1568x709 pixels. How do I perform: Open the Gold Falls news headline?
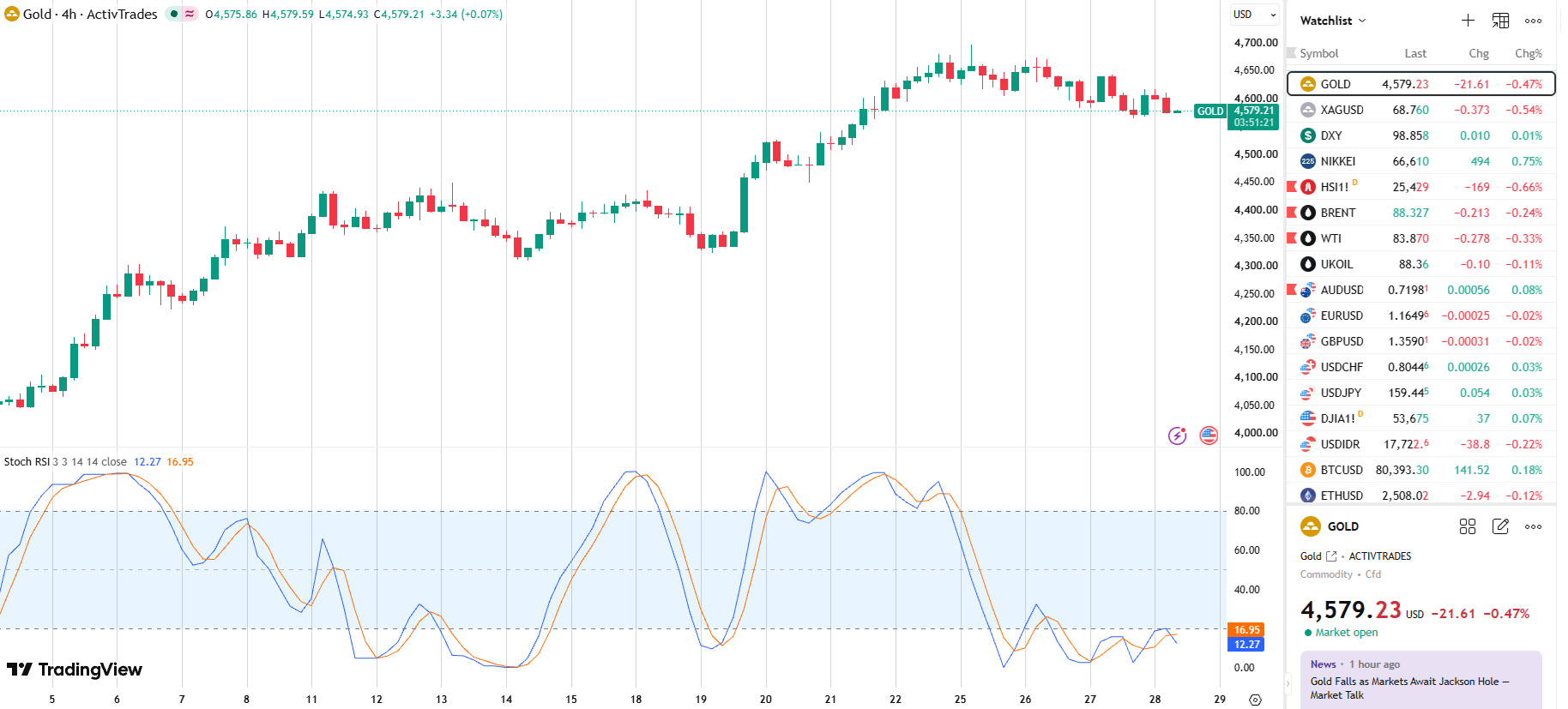[1409, 688]
